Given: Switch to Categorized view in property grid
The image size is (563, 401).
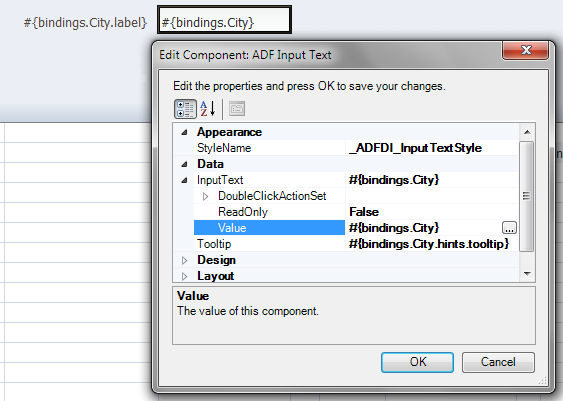Looking at the screenshot, I should click(185, 109).
